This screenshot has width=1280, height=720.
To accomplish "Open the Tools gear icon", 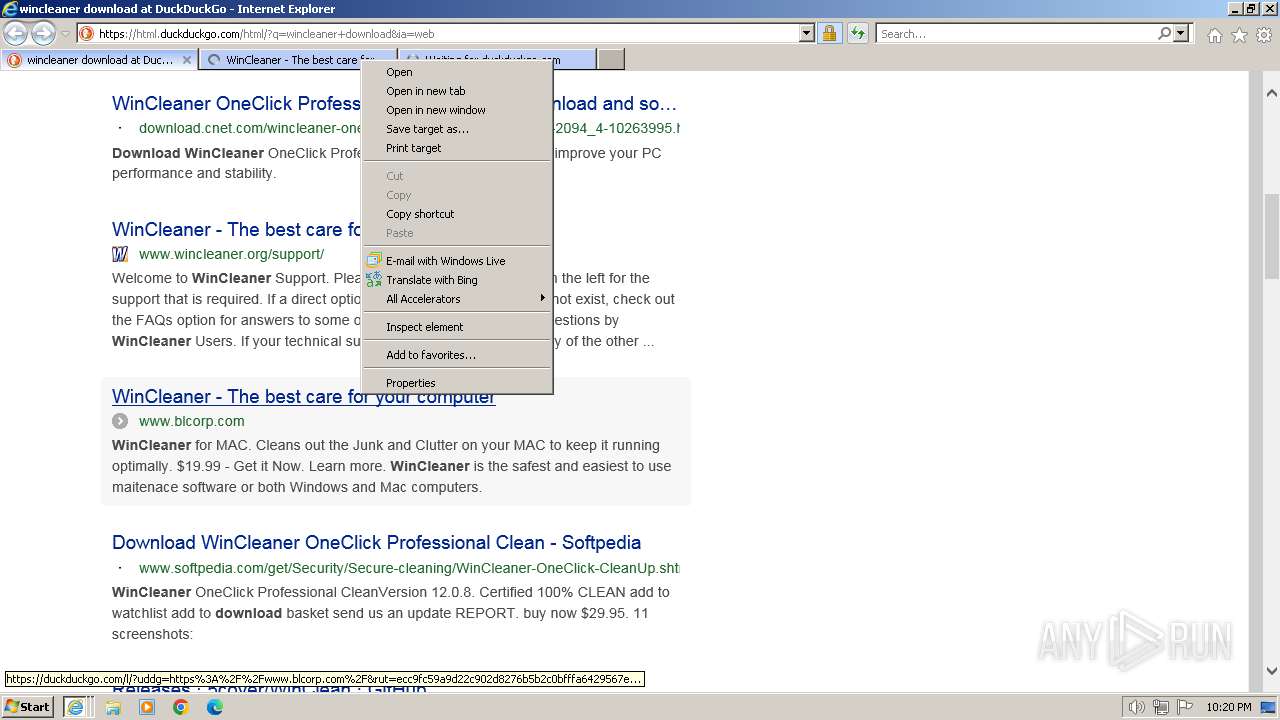I will [x=1264, y=35].
